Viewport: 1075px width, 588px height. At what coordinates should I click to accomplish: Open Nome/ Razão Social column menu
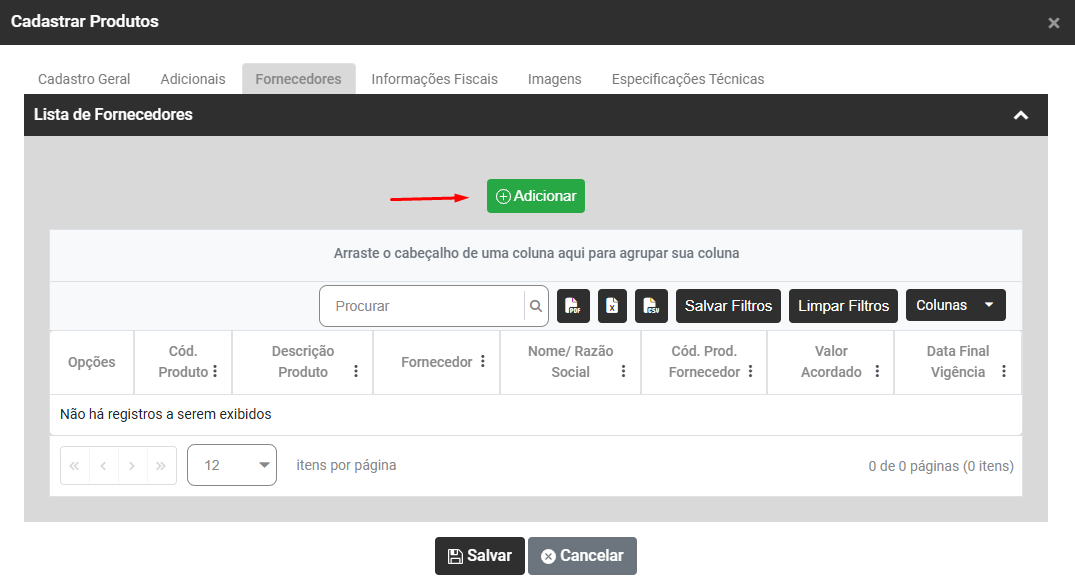tap(623, 371)
